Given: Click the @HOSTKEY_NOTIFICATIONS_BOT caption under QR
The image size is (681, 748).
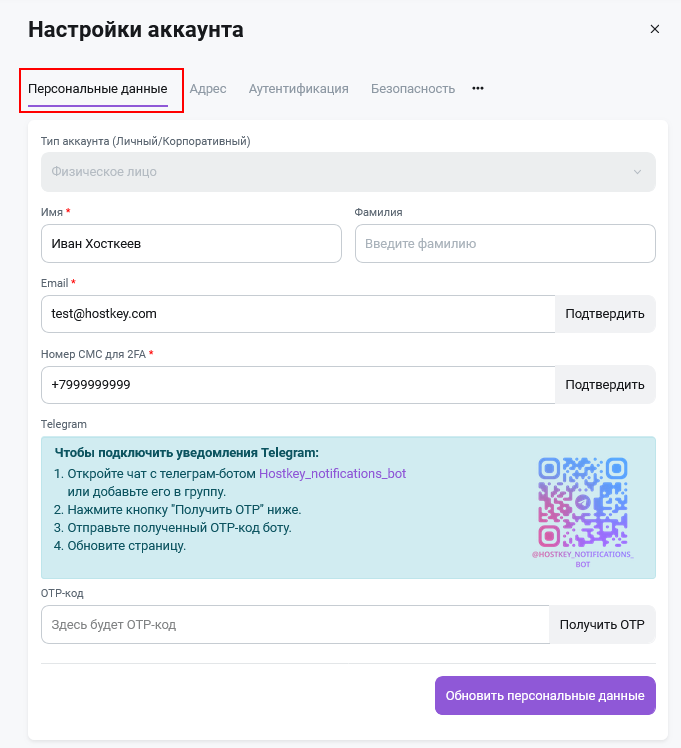Looking at the screenshot, I should pyautogui.click(x=583, y=559).
